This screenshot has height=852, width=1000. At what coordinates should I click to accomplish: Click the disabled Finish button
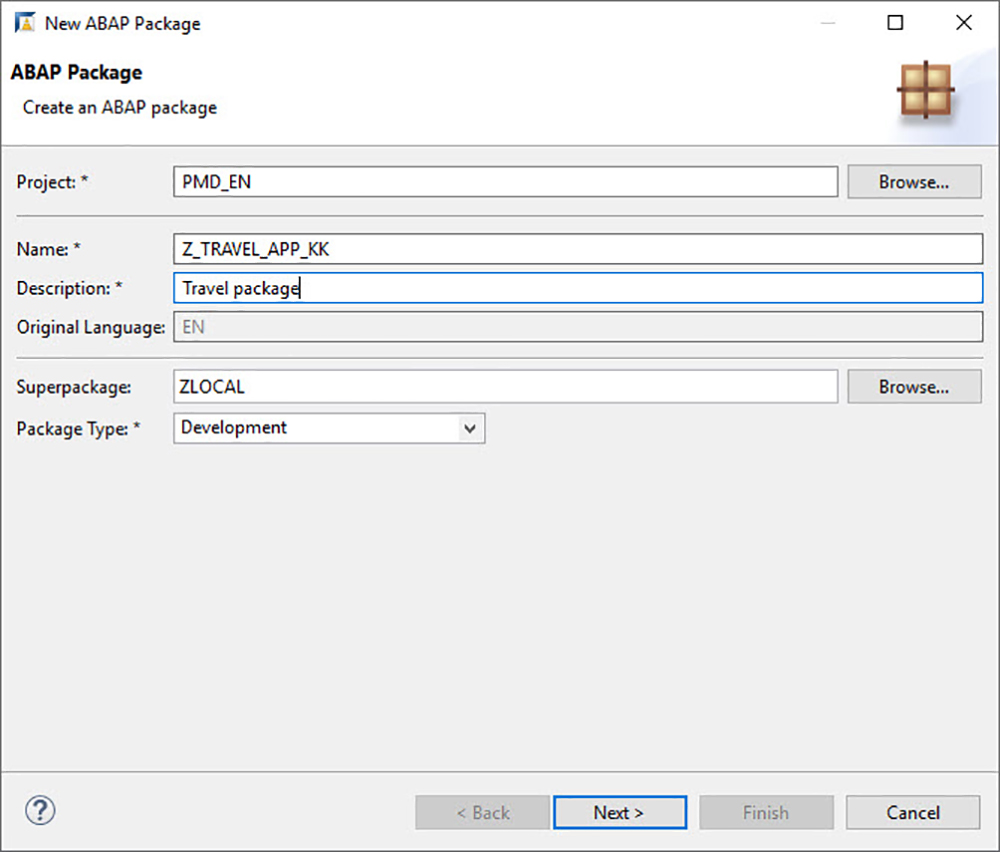(766, 812)
